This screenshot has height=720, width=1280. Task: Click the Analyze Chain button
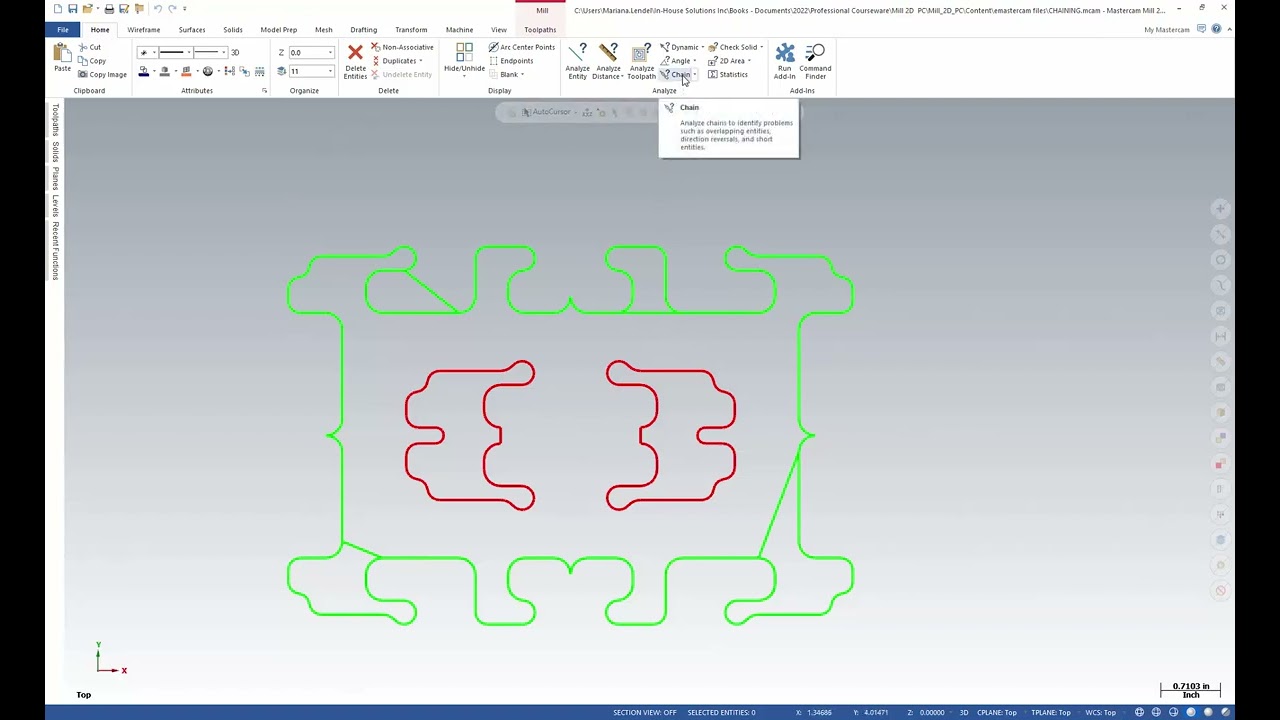(676, 75)
